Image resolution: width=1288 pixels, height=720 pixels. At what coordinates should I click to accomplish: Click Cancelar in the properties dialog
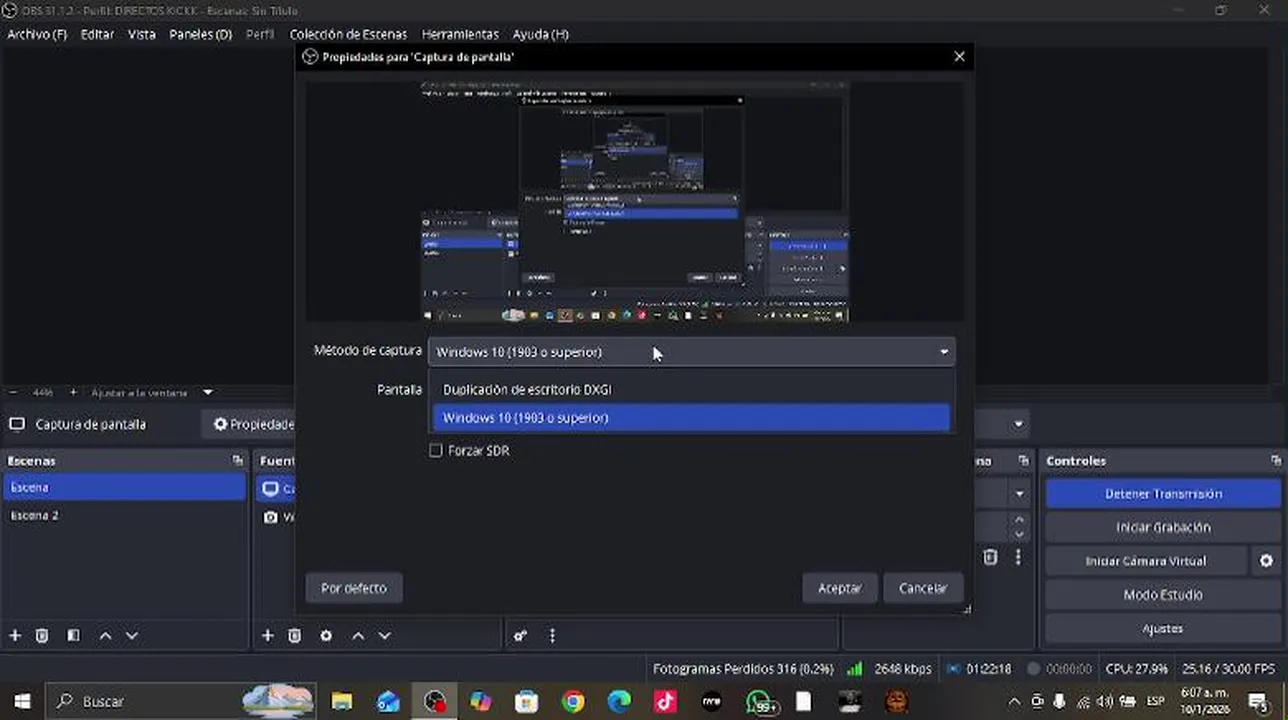(923, 588)
